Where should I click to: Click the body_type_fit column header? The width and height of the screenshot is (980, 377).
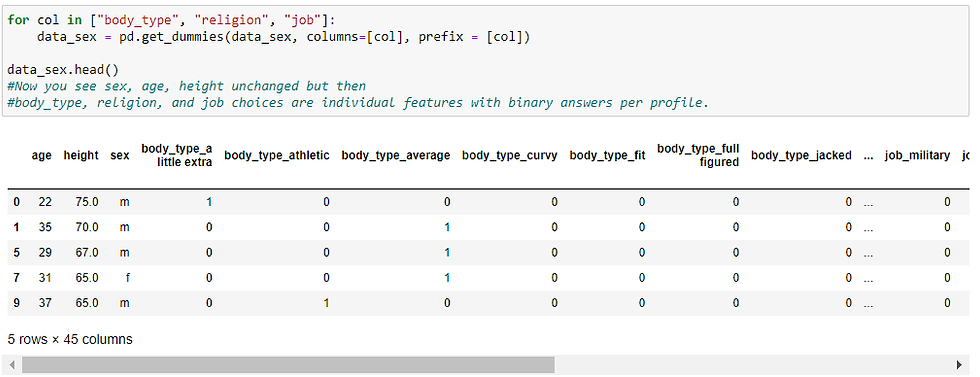coord(607,155)
